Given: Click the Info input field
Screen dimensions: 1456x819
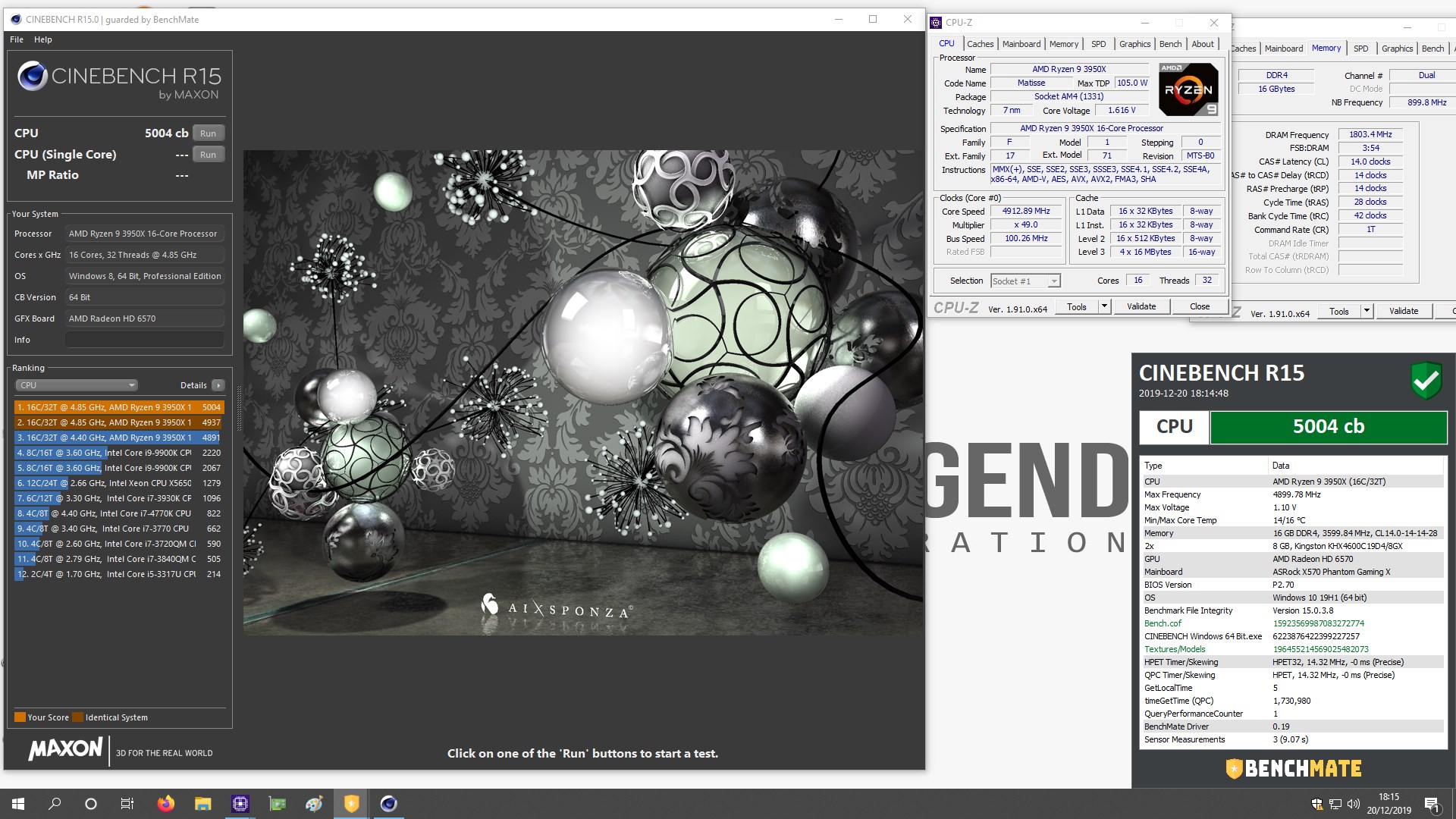Looking at the screenshot, I should (x=144, y=340).
